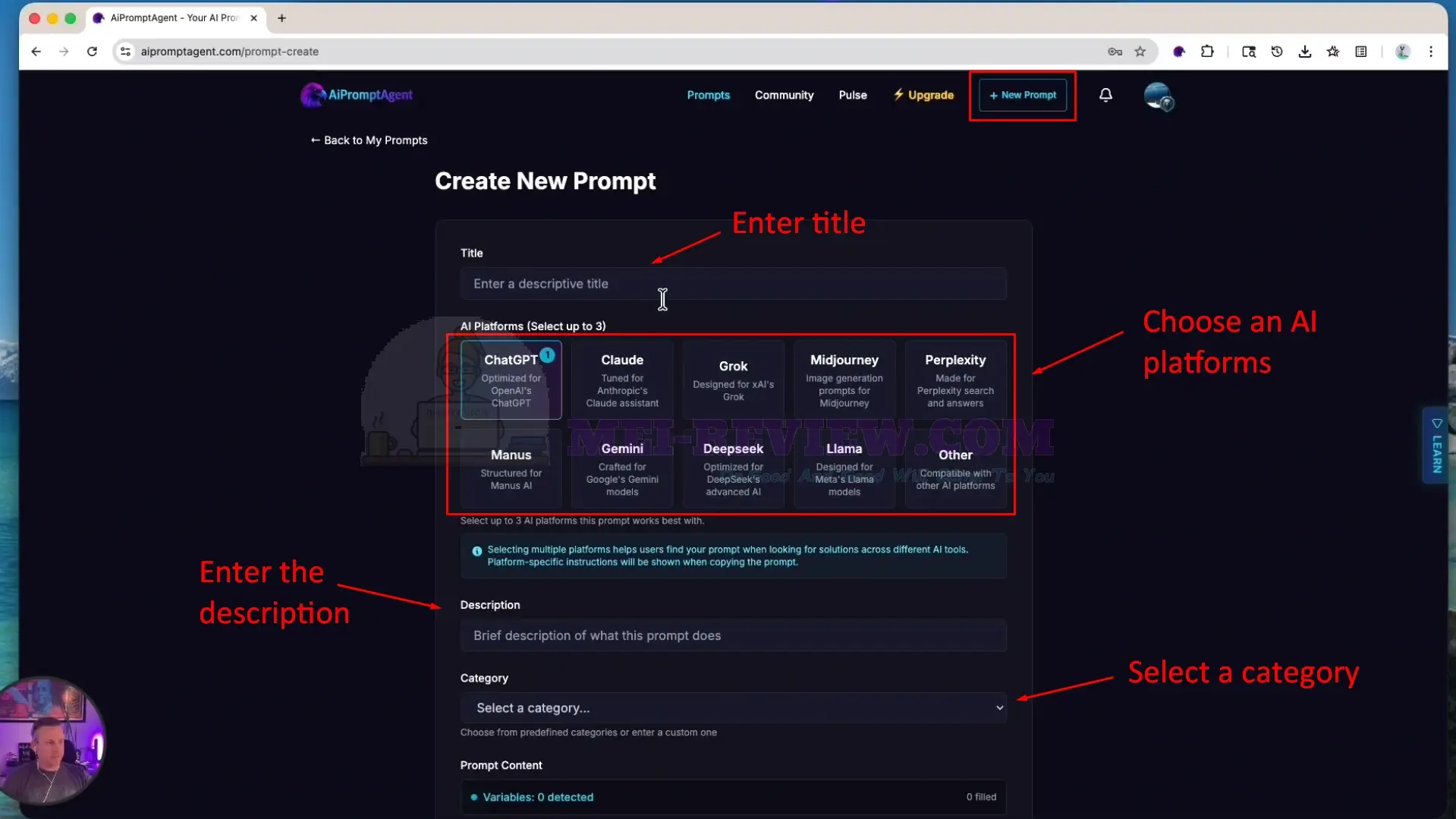Click into the Description input field

point(733,635)
